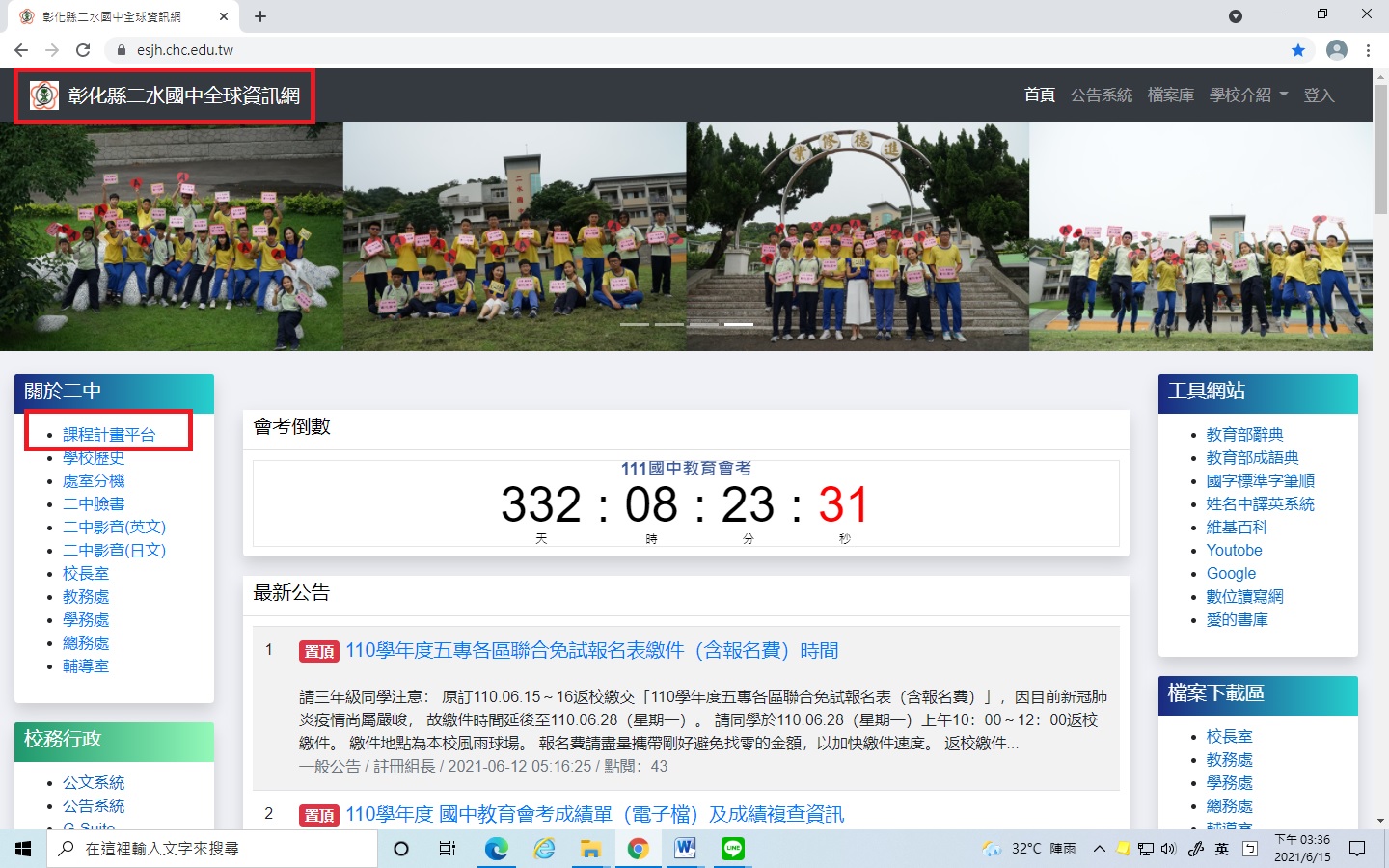This screenshot has width=1389, height=868.
Task: Open 公告系統 in the navigation bar
Action: pyautogui.click(x=1102, y=95)
